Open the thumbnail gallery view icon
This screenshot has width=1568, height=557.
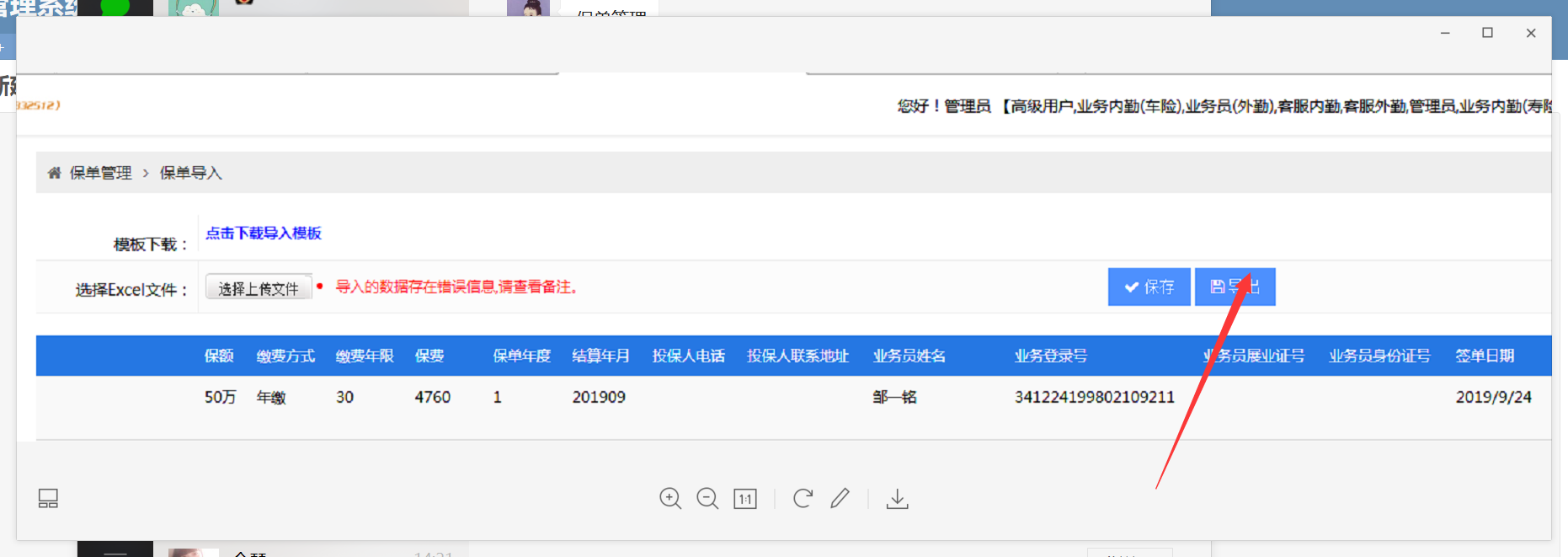tap(48, 499)
